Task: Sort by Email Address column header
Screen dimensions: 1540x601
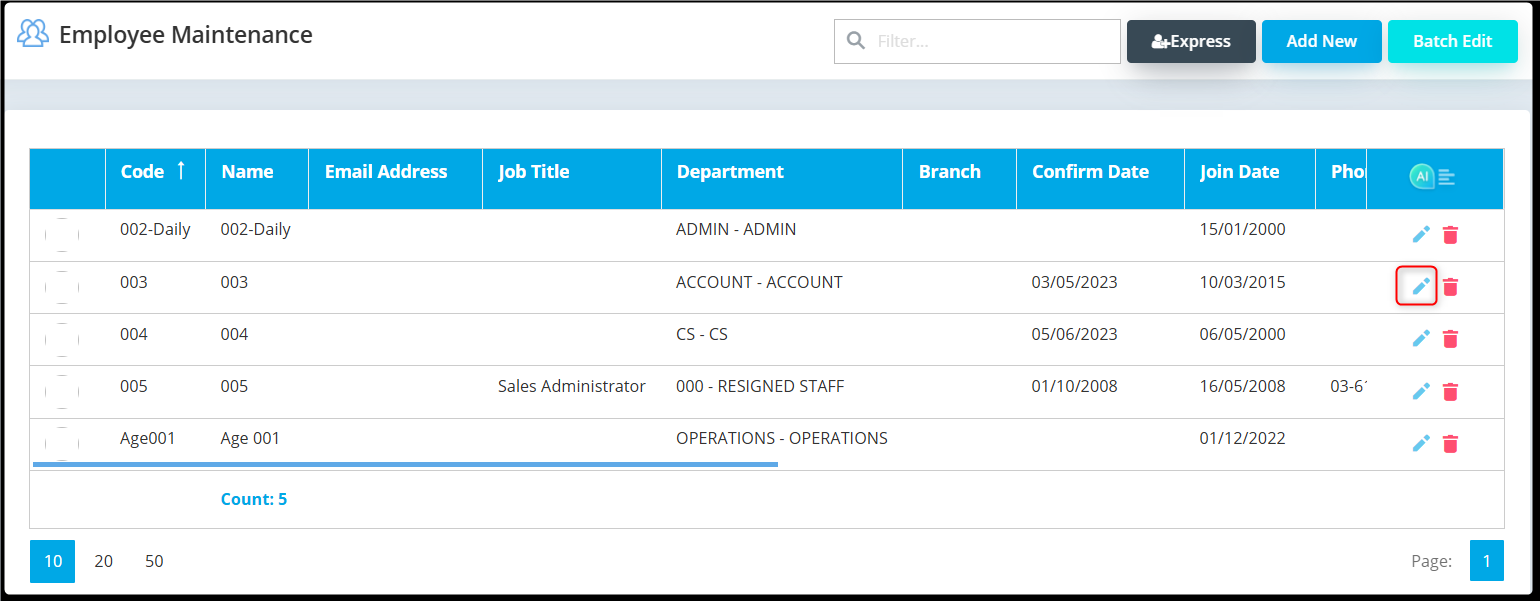Action: pos(395,178)
